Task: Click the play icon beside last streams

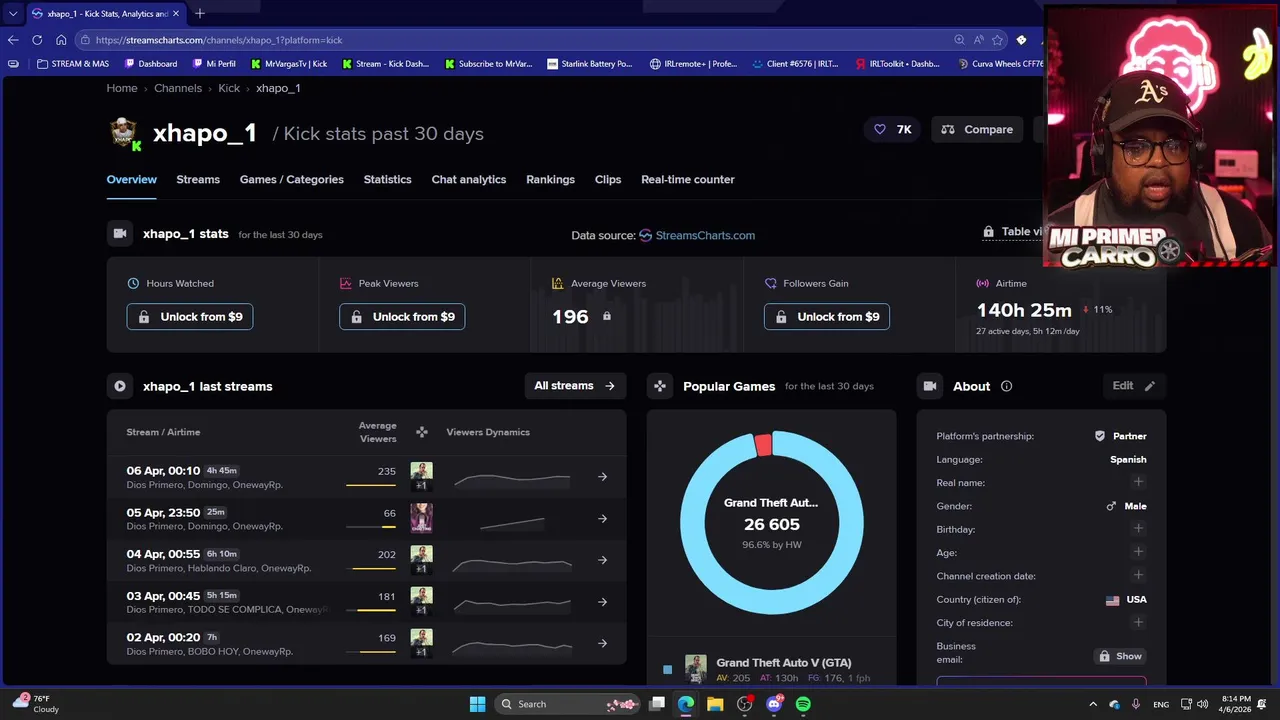Action: [120, 386]
